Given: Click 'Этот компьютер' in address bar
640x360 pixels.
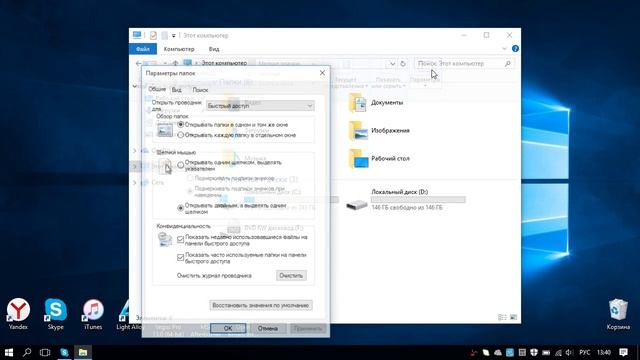Looking at the screenshot, I should click(224, 63).
